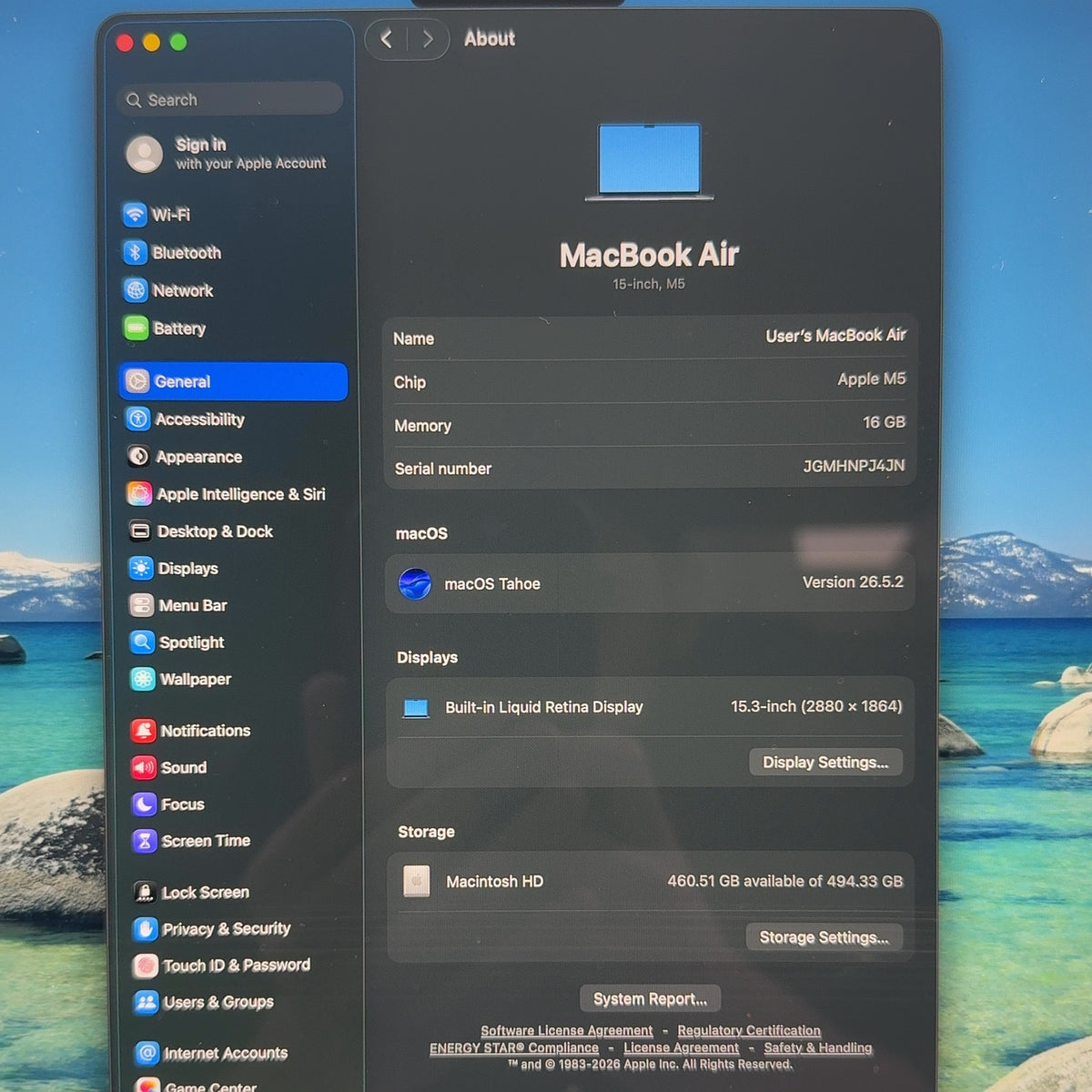The height and width of the screenshot is (1092, 1092).
Task: Open Game Center in sidebar
Action: (198, 1087)
